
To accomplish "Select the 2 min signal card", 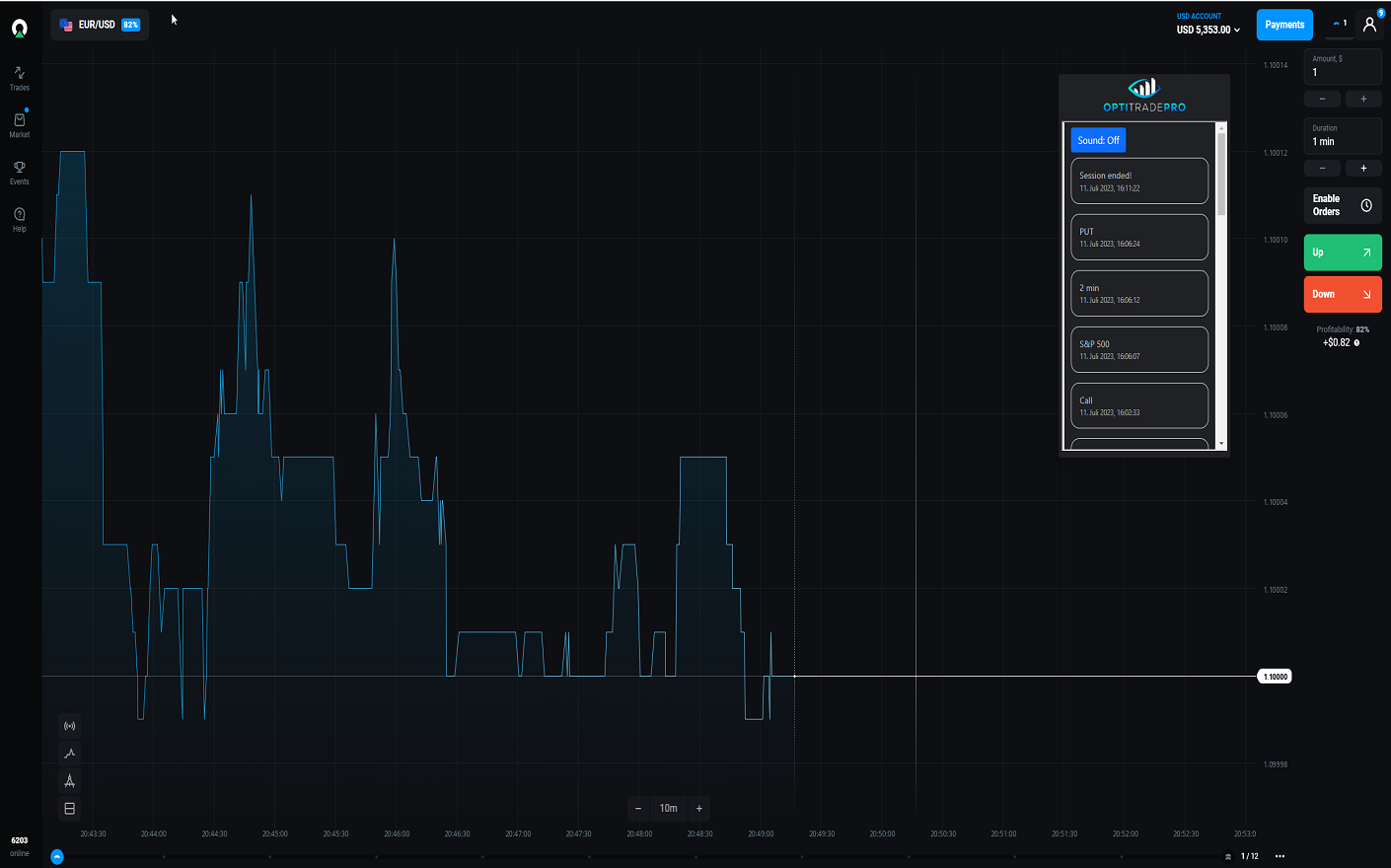I will (1139, 293).
